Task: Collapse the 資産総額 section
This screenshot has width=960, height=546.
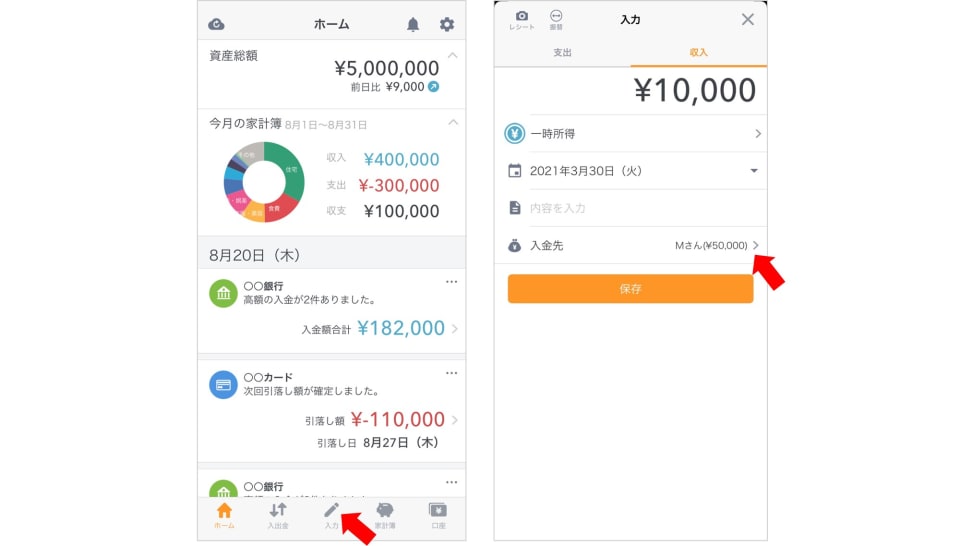Action: [453, 56]
